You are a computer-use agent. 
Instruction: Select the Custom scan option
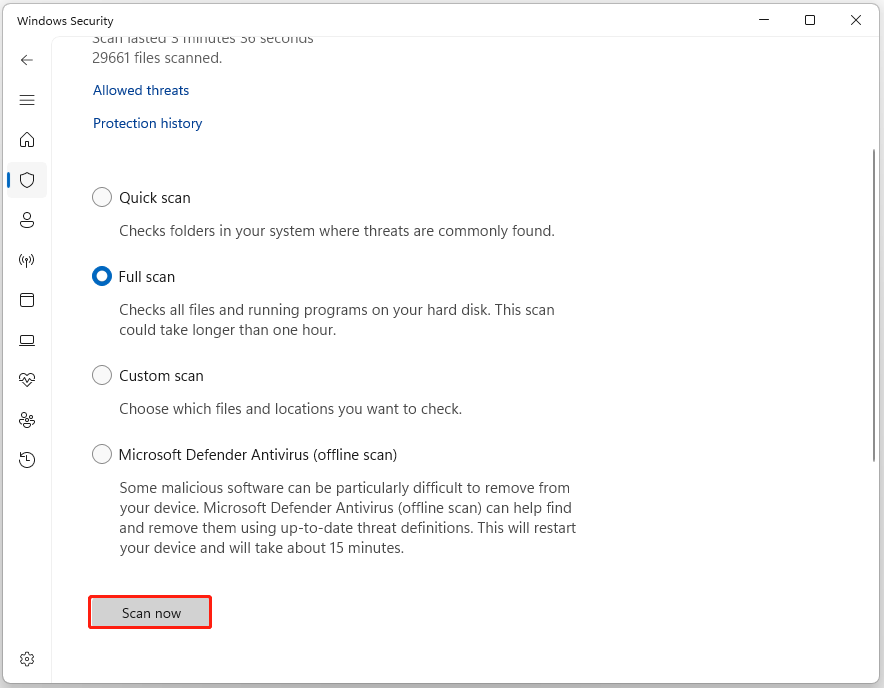pyautogui.click(x=101, y=375)
